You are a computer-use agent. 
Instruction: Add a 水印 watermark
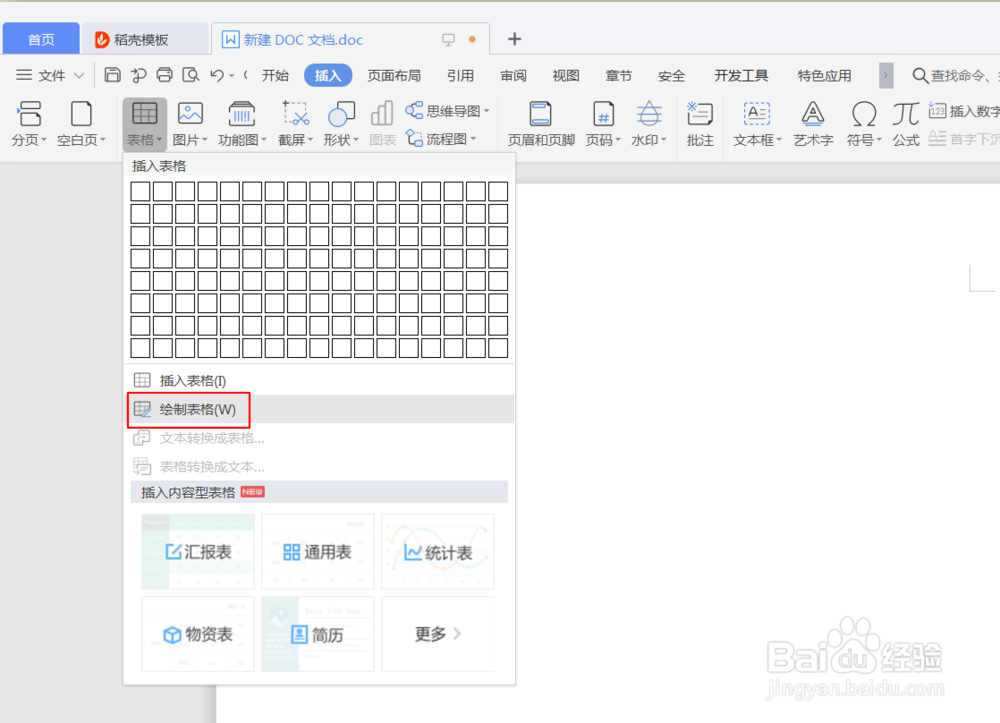point(649,124)
